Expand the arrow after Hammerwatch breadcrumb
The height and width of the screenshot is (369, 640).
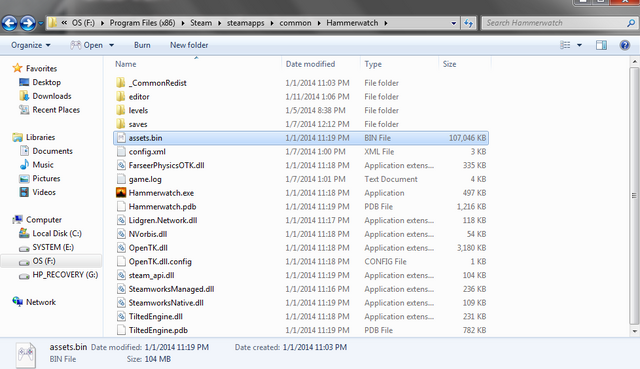(x=385, y=23)
